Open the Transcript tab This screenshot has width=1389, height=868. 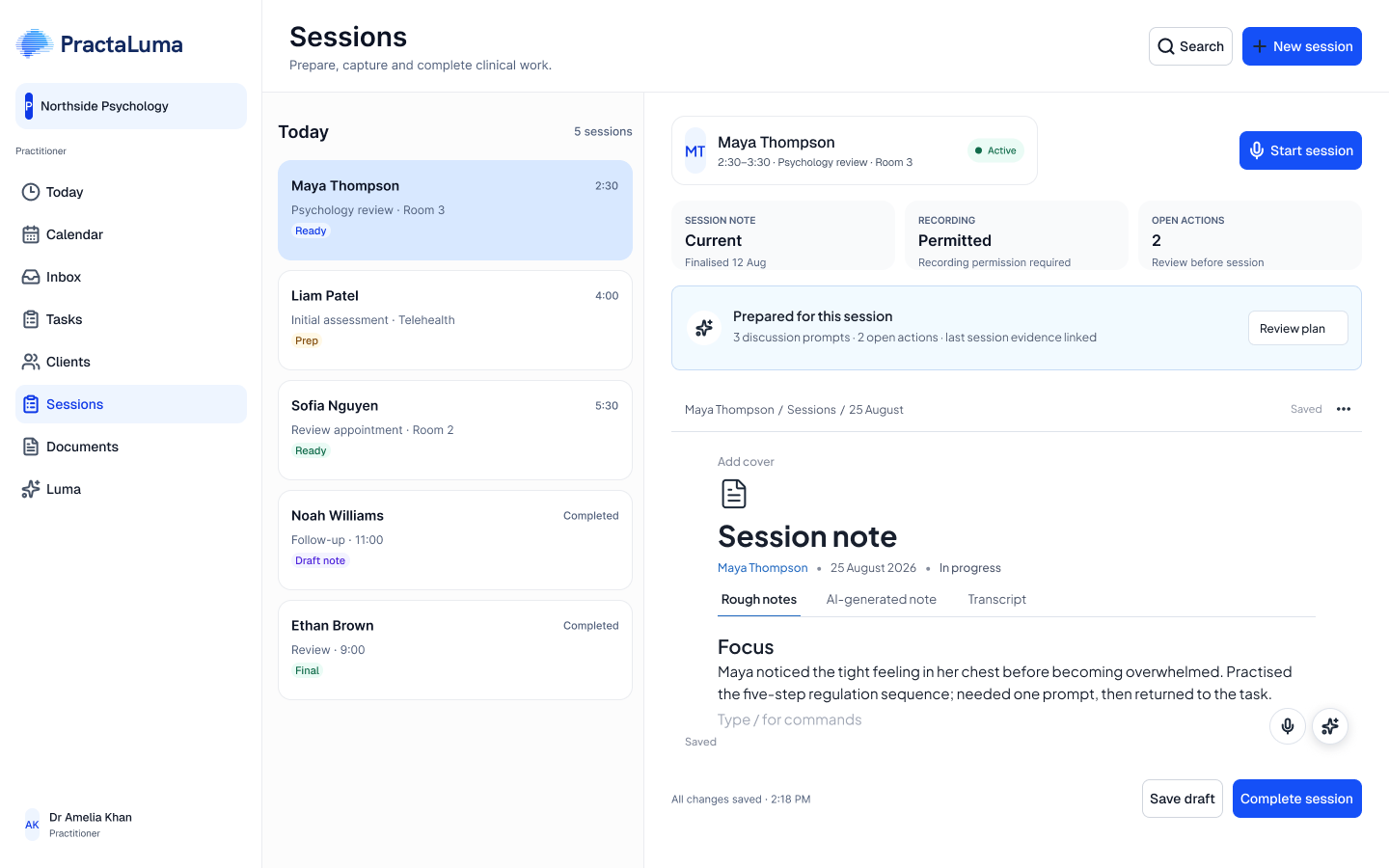pos(997,599)
